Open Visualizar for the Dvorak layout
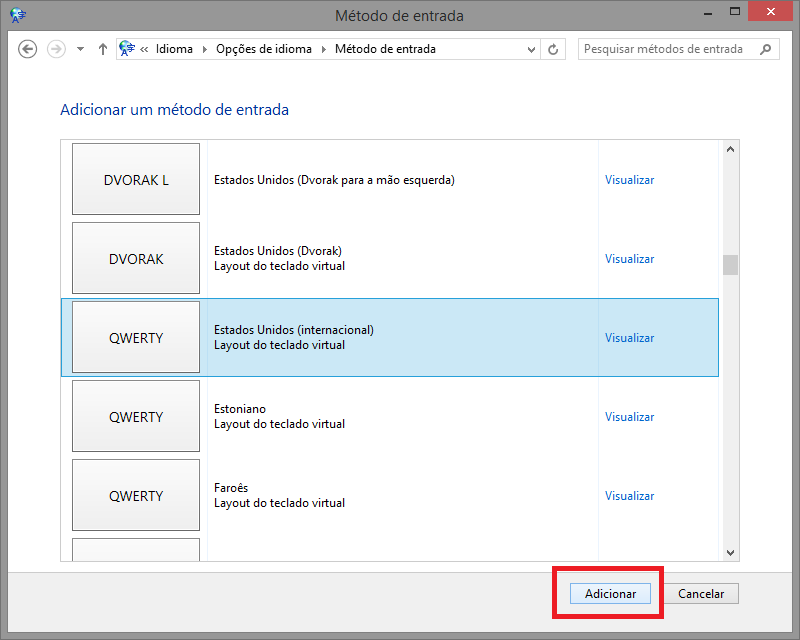The width and height of the screenshot is (800, 640). 629,258
